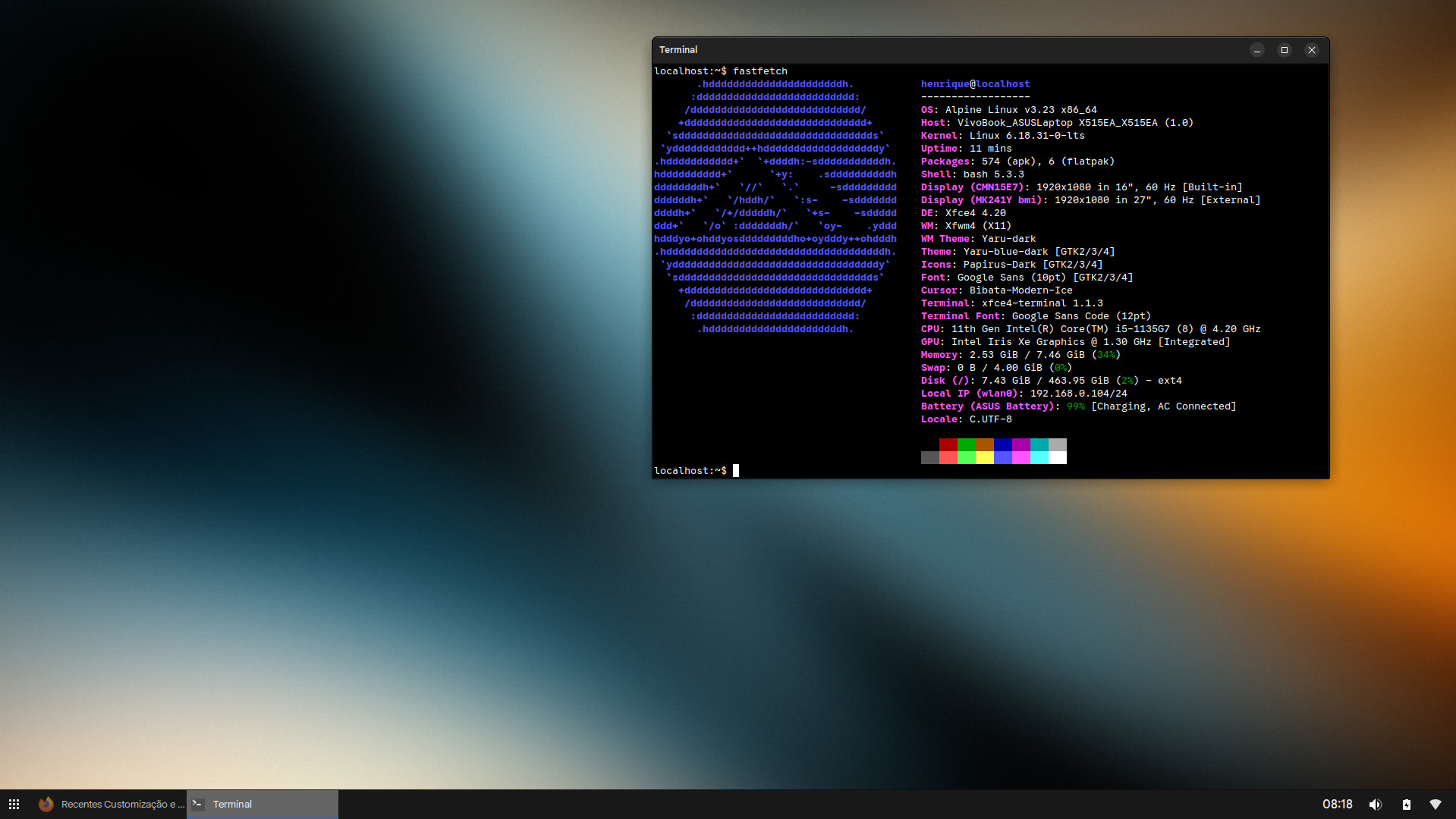Click the bright cyan palette block
Image resolution: width=1456 pixels, height=819 pixels.
[x=1039, y=457]
